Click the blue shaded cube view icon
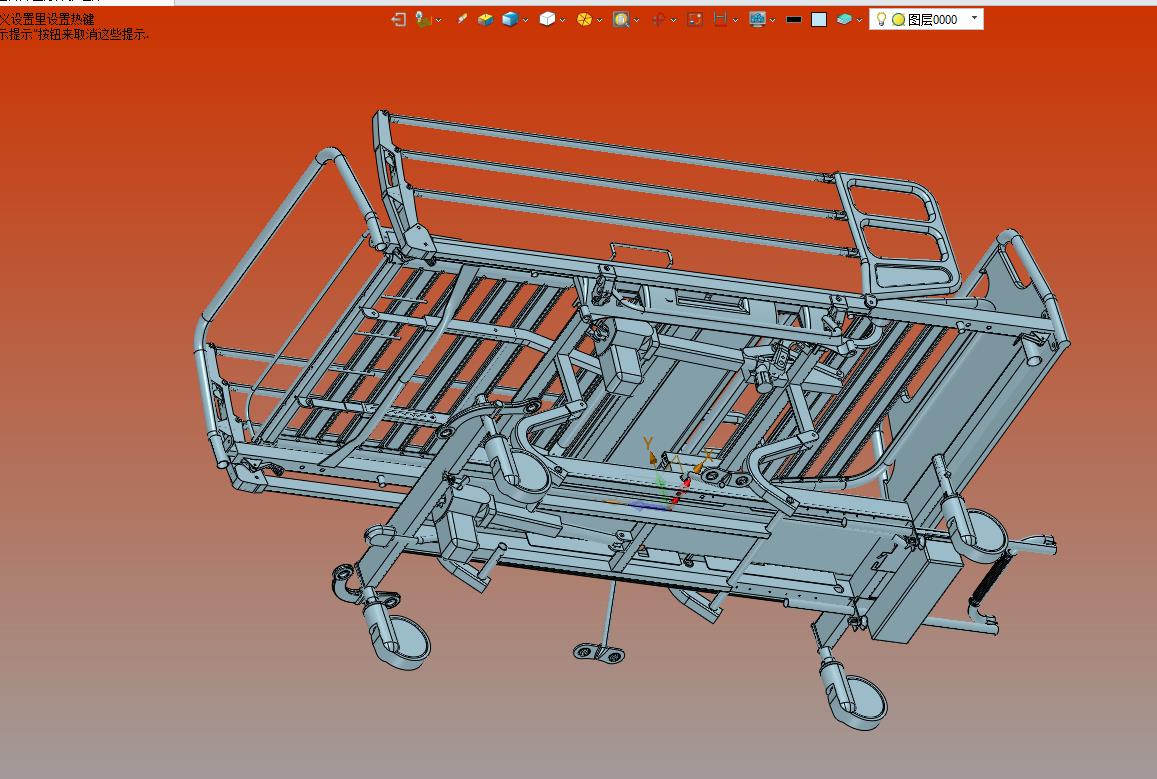The width and height of the screenshot is (1157, 779). pos(510,20)
